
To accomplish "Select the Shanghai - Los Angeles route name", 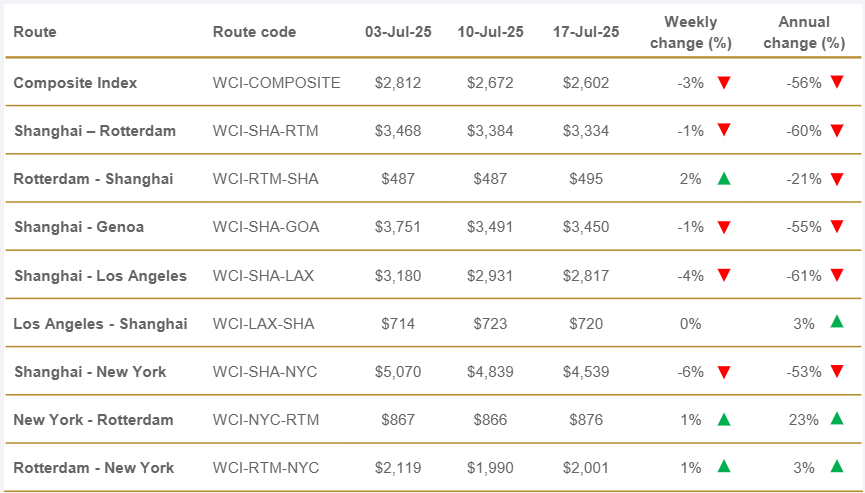I will pos(100,276).
